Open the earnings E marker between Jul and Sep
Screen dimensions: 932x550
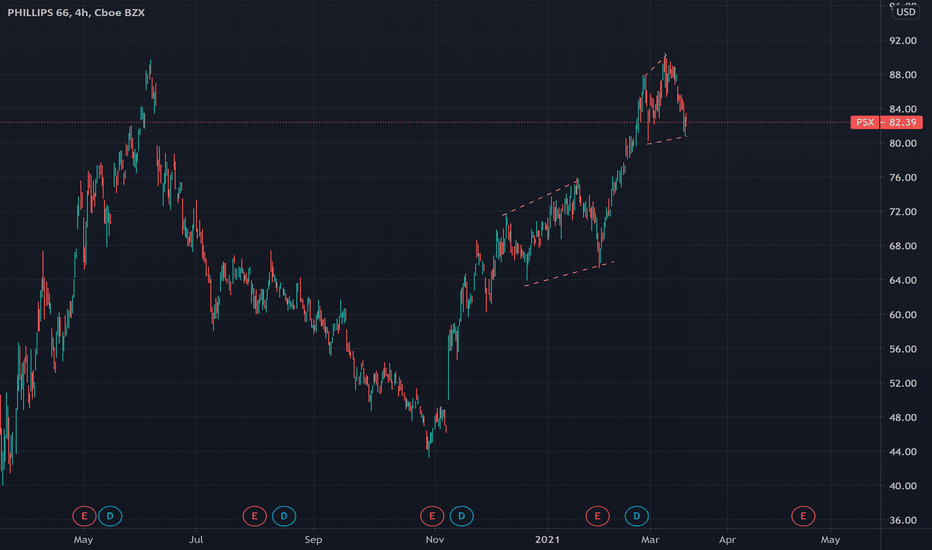pos(254,516)
